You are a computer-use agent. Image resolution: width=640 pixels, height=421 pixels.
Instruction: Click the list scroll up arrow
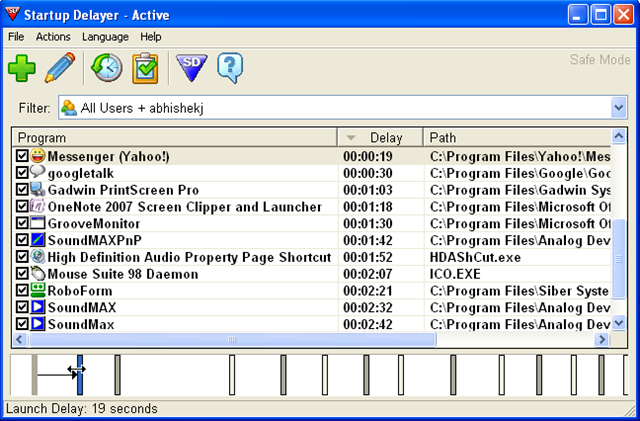[x=619, y=136]
